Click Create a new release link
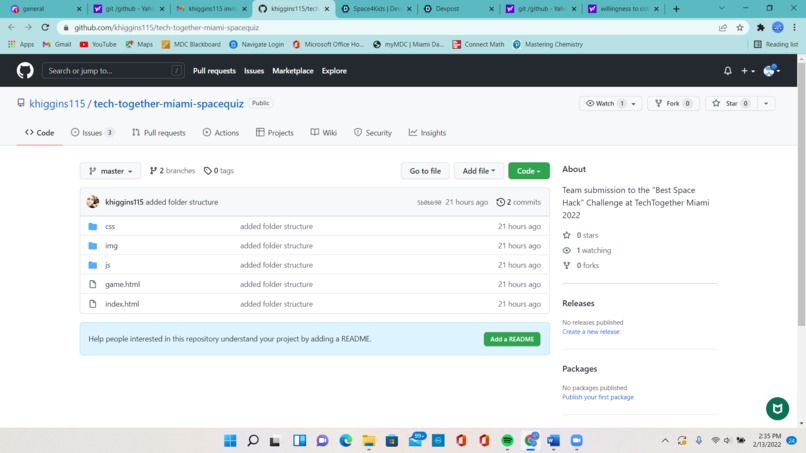Image resolution: width=806 pixels, height=453 pixels. [591, 332]
